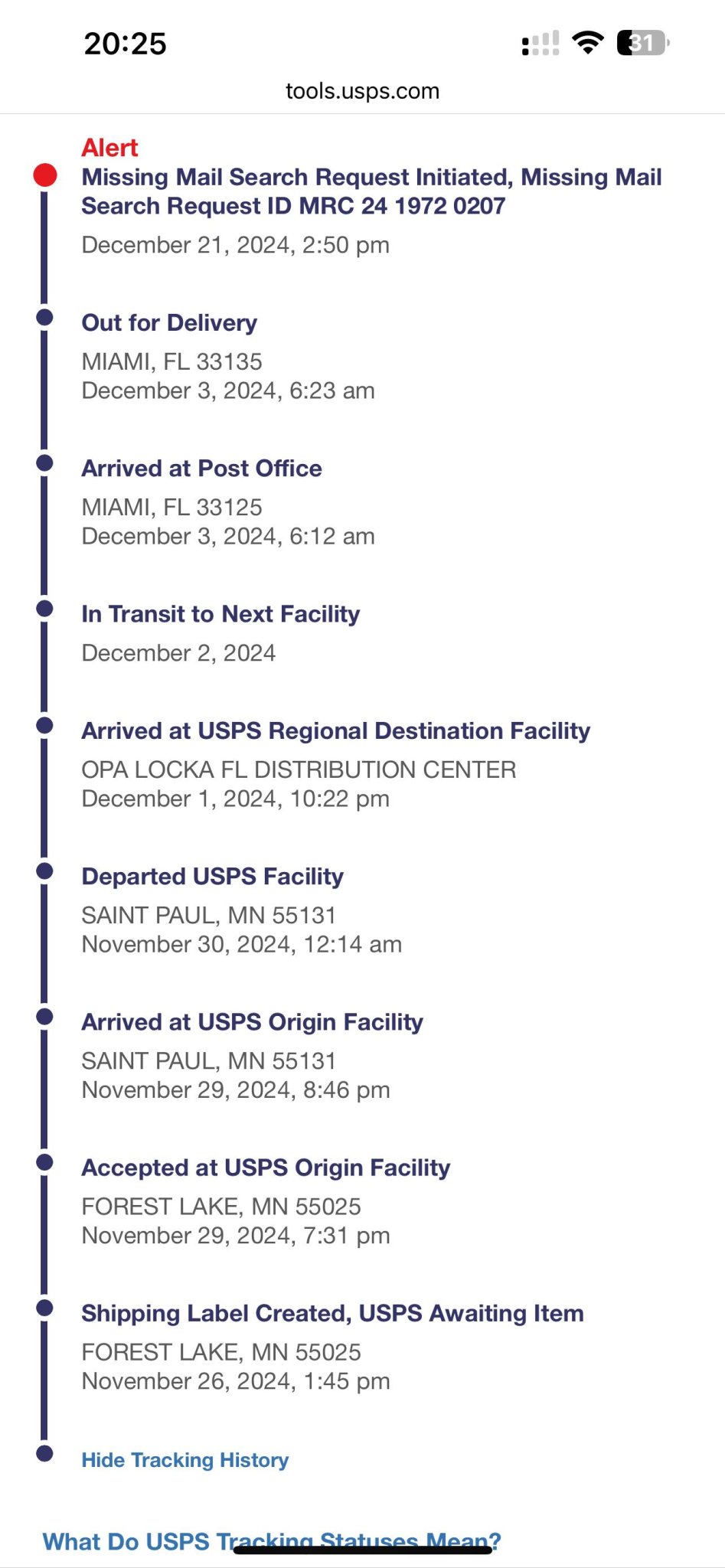Tap the In Transit timeline dot
Viewport: 725px width, 1568px height.
pos(44,609)
